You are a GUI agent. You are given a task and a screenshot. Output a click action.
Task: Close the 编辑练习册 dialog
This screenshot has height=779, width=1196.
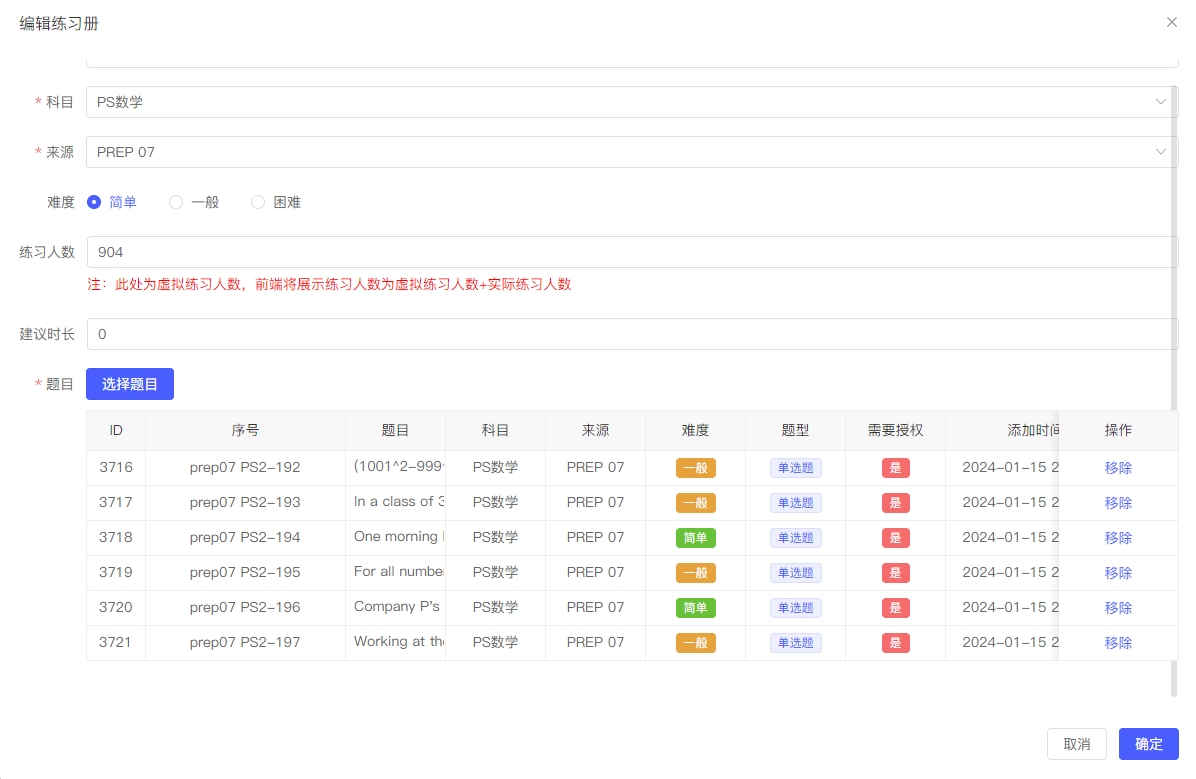tap(1171, 22)
